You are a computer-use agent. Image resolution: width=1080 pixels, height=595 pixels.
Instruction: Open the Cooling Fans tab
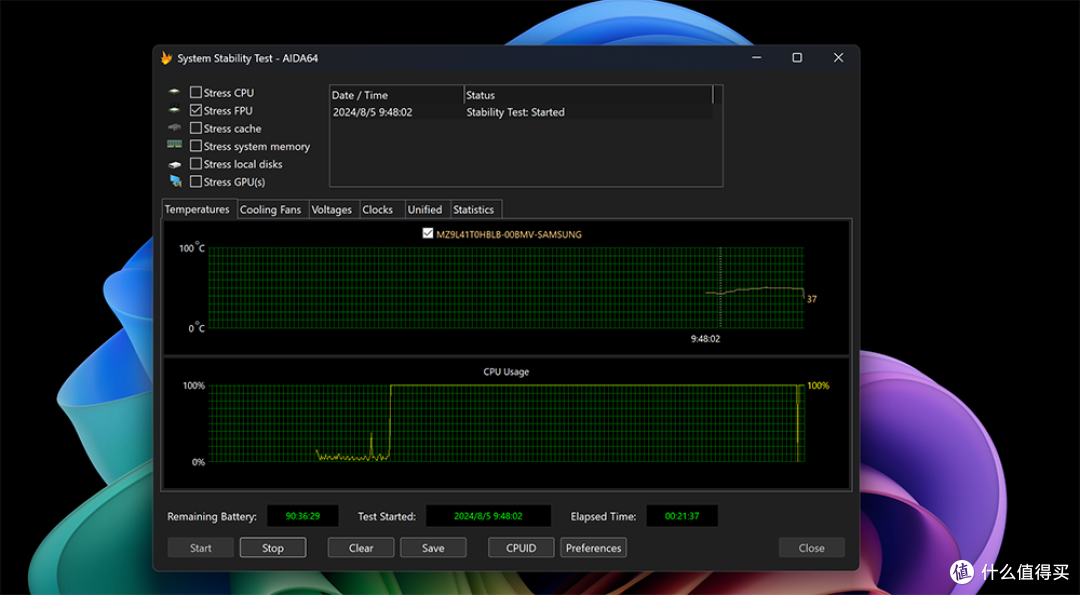(270, 210)
